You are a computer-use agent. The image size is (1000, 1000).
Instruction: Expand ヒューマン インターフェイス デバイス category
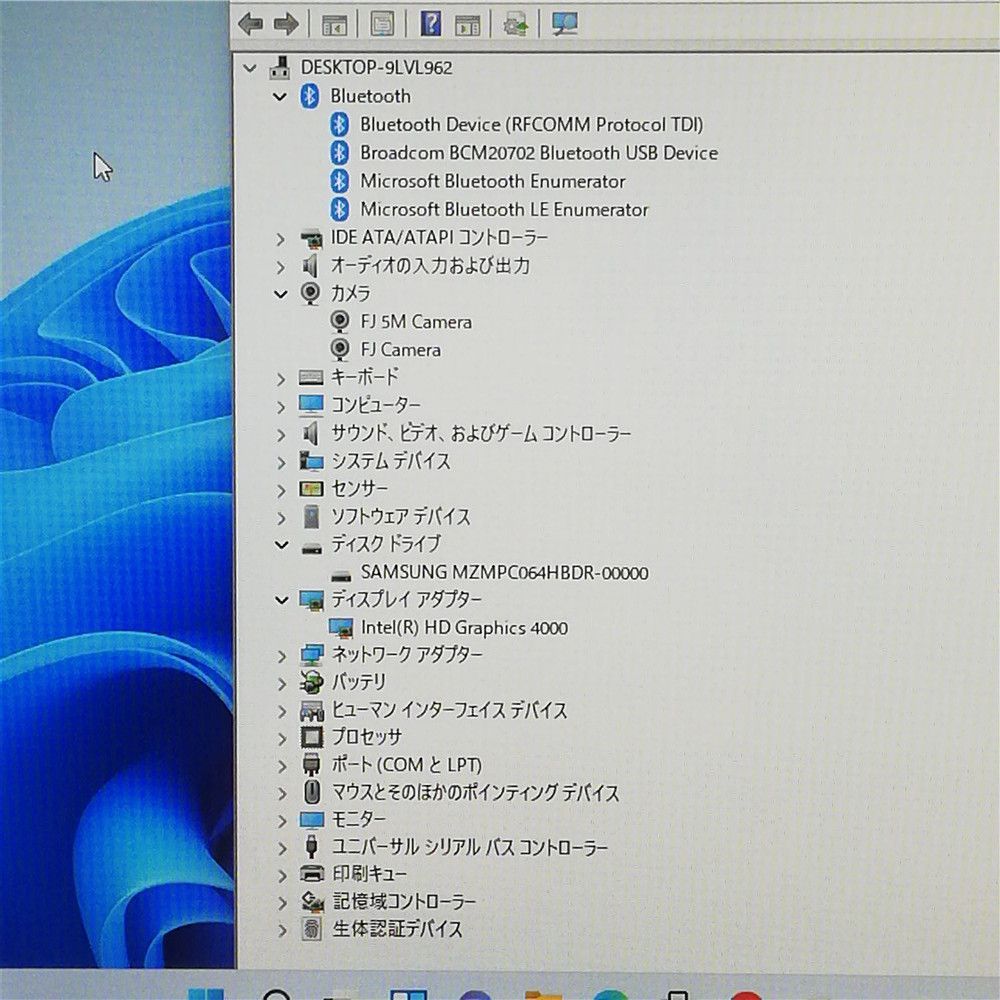point(282,712)
